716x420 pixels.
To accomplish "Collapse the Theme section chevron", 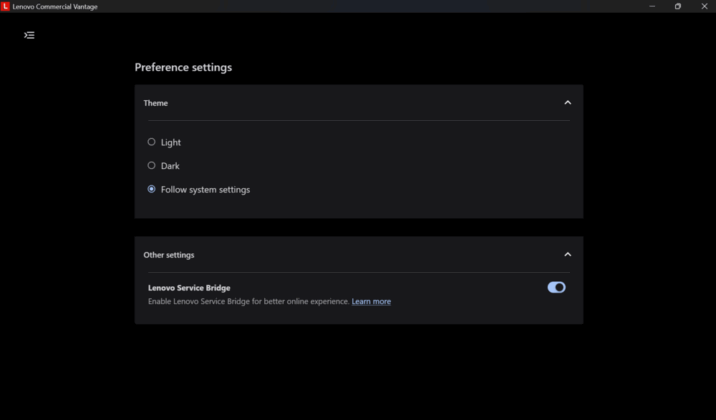I will [568, 103].
